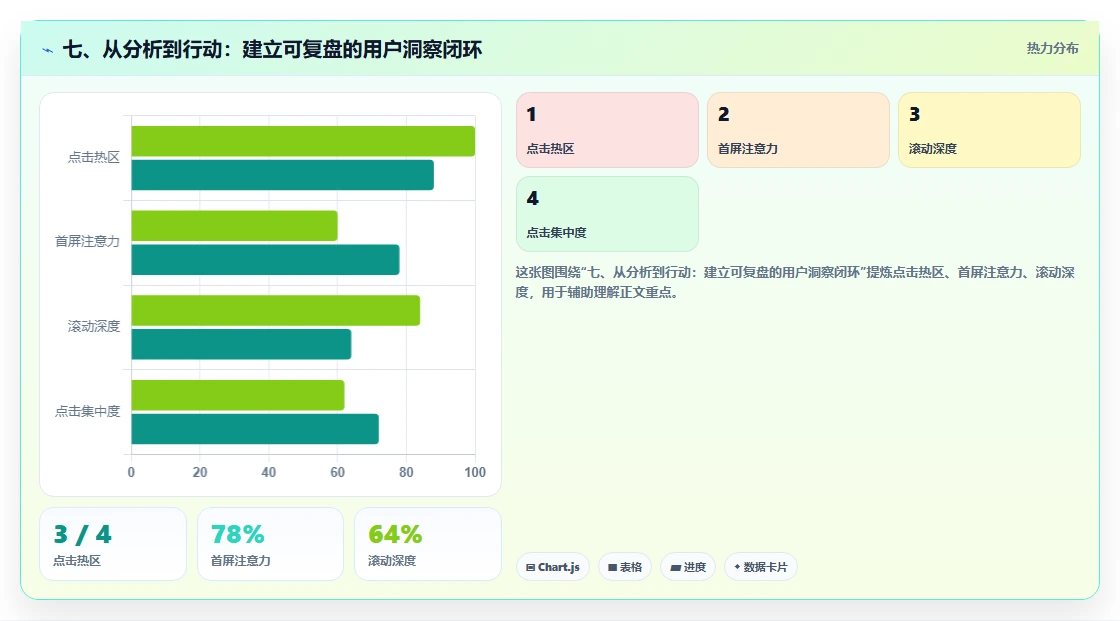Click the small icon before the section title
Viewport: 1120px width, 621px height.
pos(48,50)
